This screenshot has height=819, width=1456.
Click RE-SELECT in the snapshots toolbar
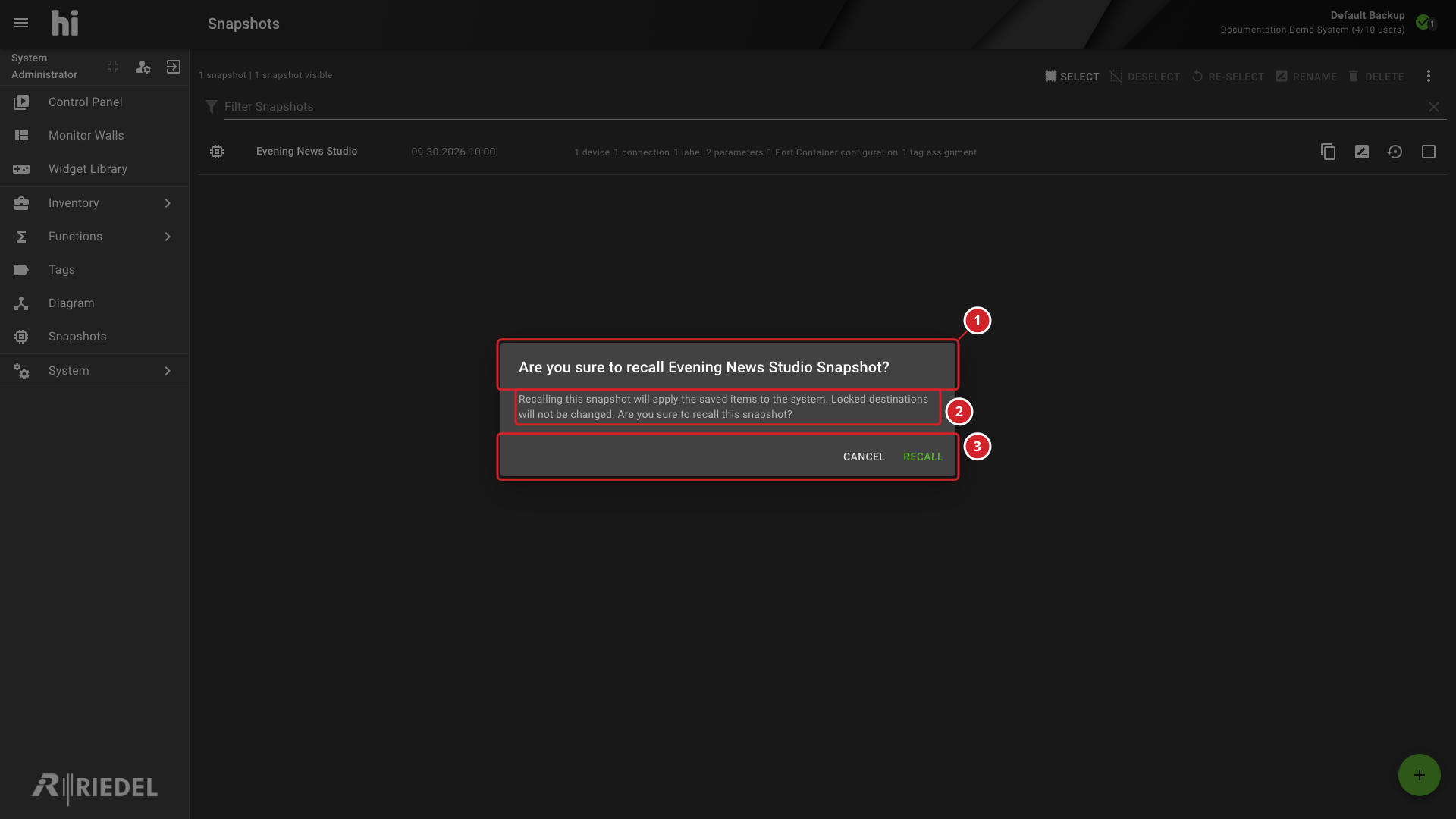[x=1228, y=77]
